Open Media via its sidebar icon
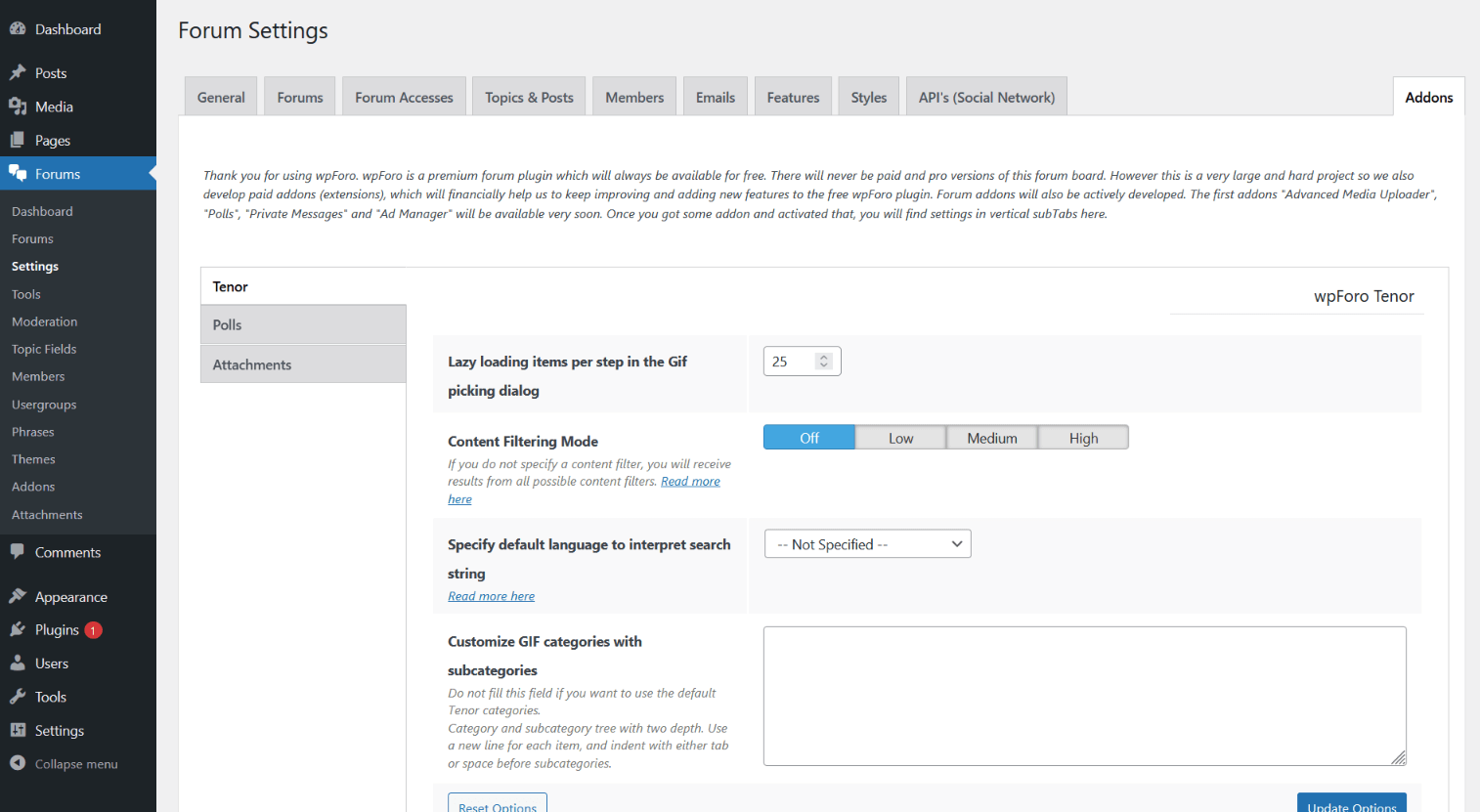 (x=18, y=107)
